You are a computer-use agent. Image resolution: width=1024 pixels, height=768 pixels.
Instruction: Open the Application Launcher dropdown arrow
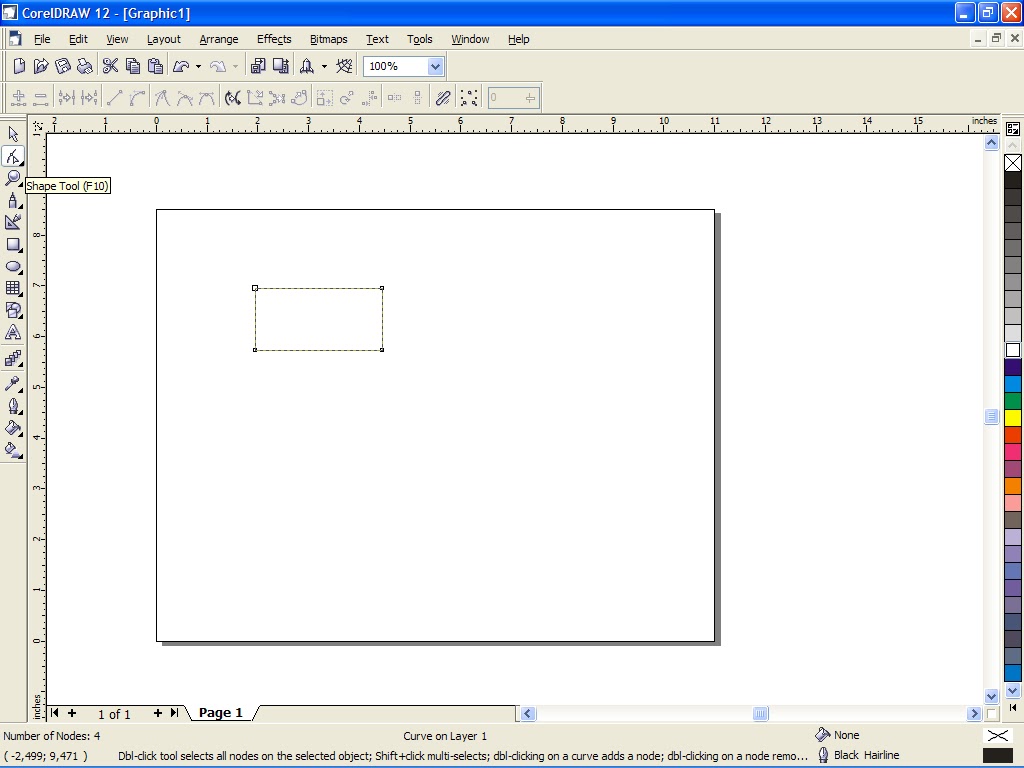pyautogui.click(x=324, y=66)
